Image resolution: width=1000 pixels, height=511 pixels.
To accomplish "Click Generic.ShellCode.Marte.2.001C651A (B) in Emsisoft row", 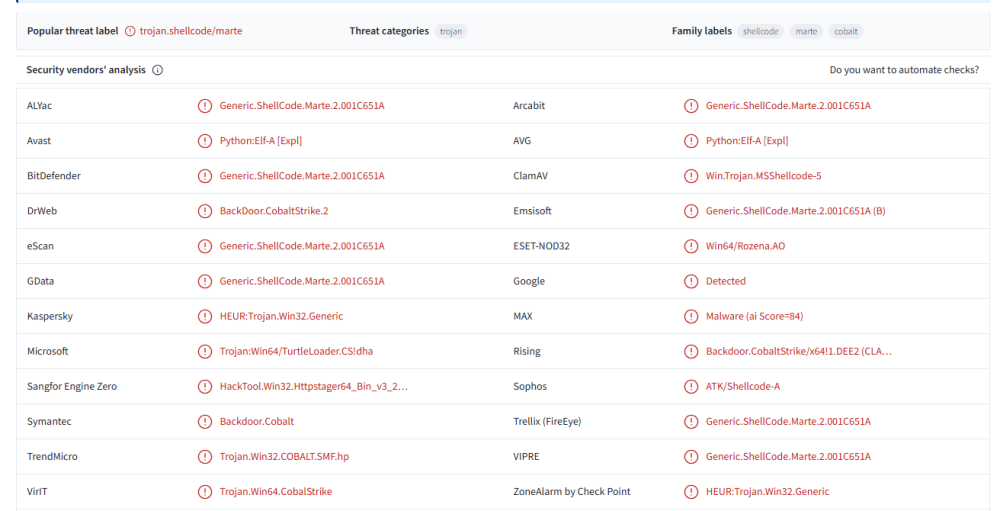I will click(x=795, y=211).
